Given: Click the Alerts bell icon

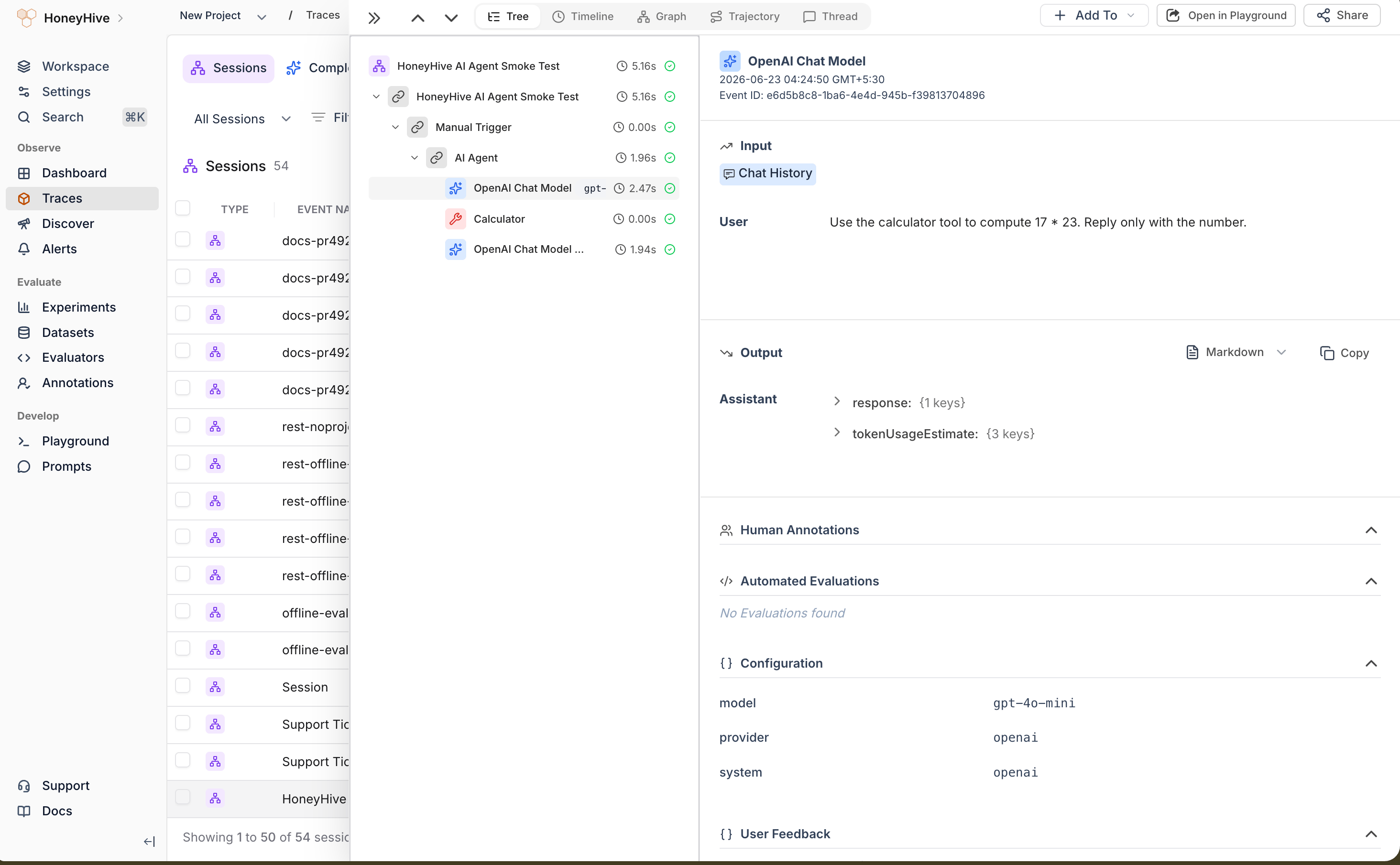Looking at the screenshot, I should click(24, 249).
